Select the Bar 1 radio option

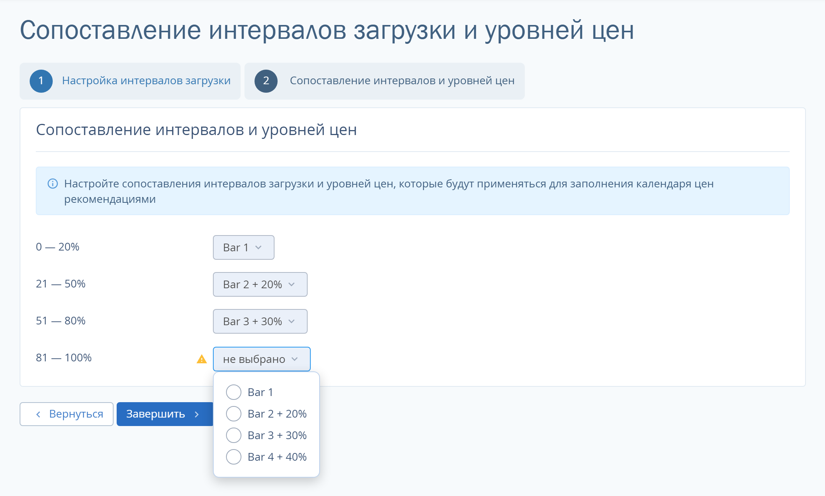(x=234, y=392)
